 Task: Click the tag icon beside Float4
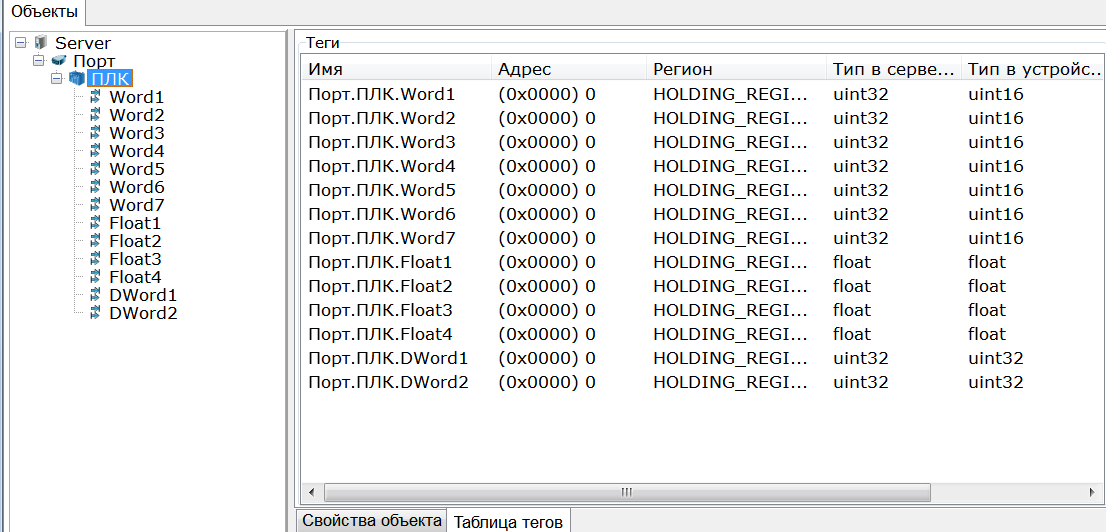[x=95, y=277]
